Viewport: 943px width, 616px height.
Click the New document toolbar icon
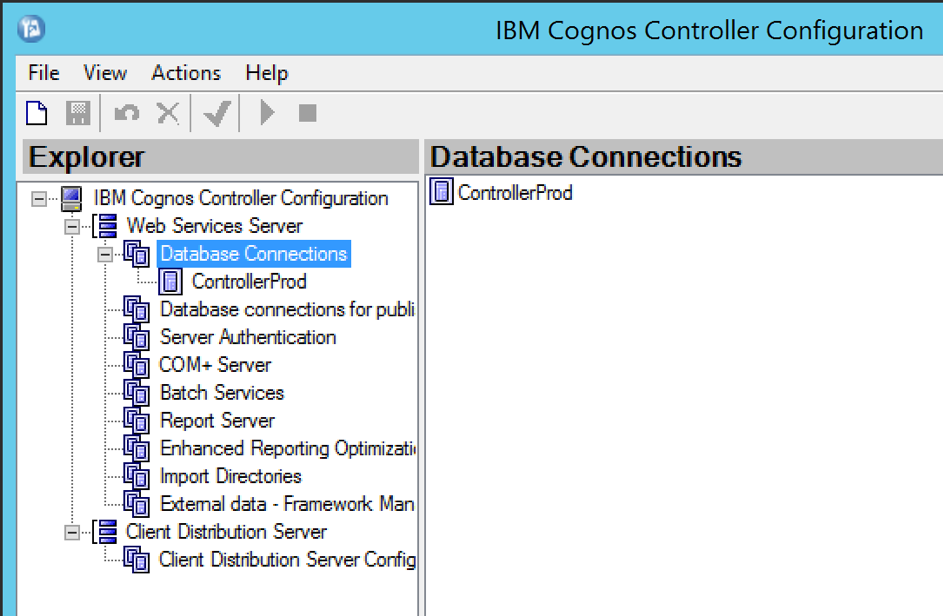pyautogui.click(x=37, y=112)
